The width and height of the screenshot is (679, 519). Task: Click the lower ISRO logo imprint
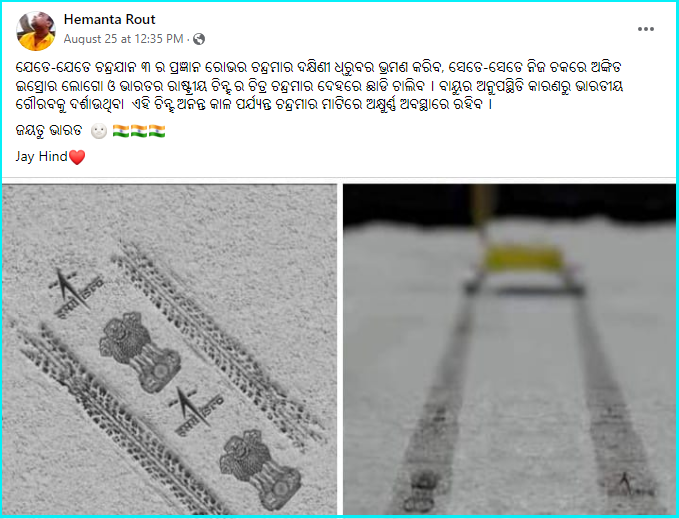click(196, 411)
